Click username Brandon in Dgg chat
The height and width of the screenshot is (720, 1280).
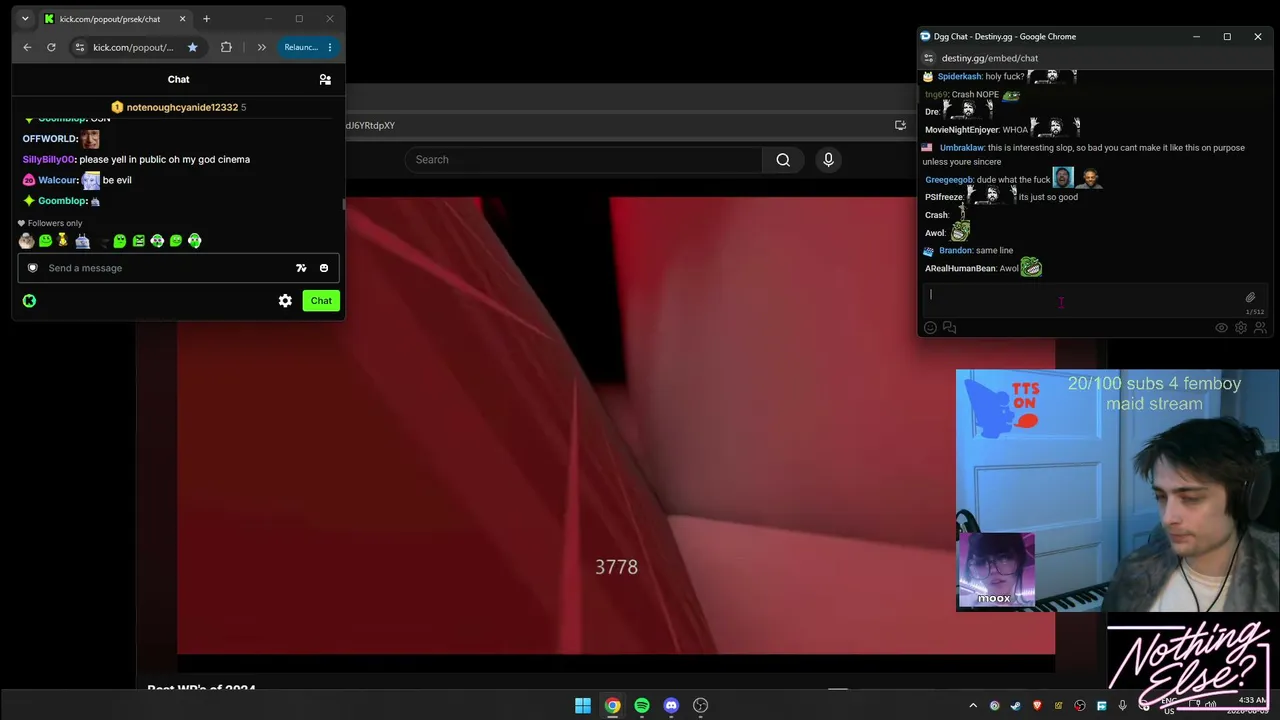click(x=955, y=251)
